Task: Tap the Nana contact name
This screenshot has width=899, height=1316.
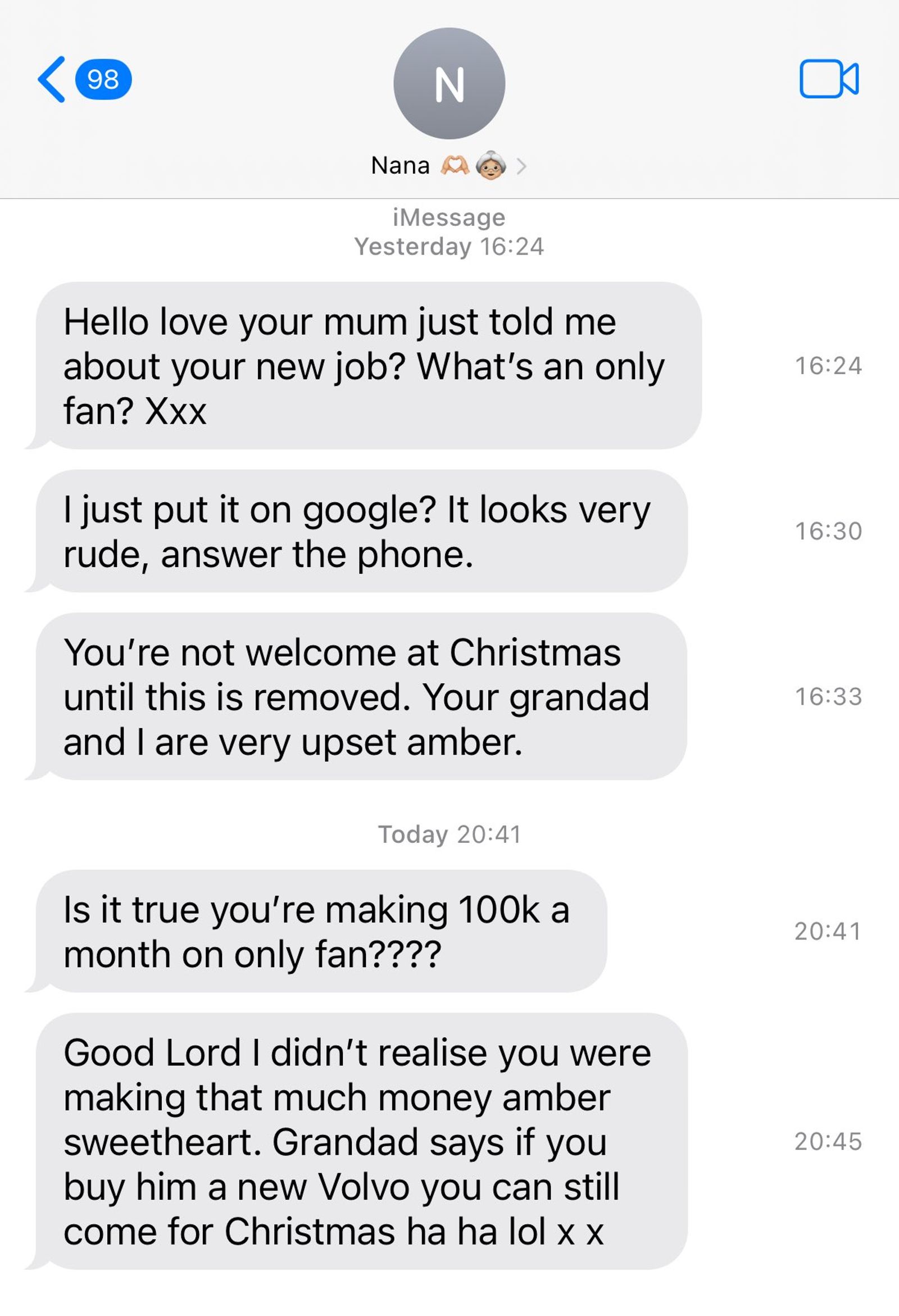Action: click(x=400, y=166)
